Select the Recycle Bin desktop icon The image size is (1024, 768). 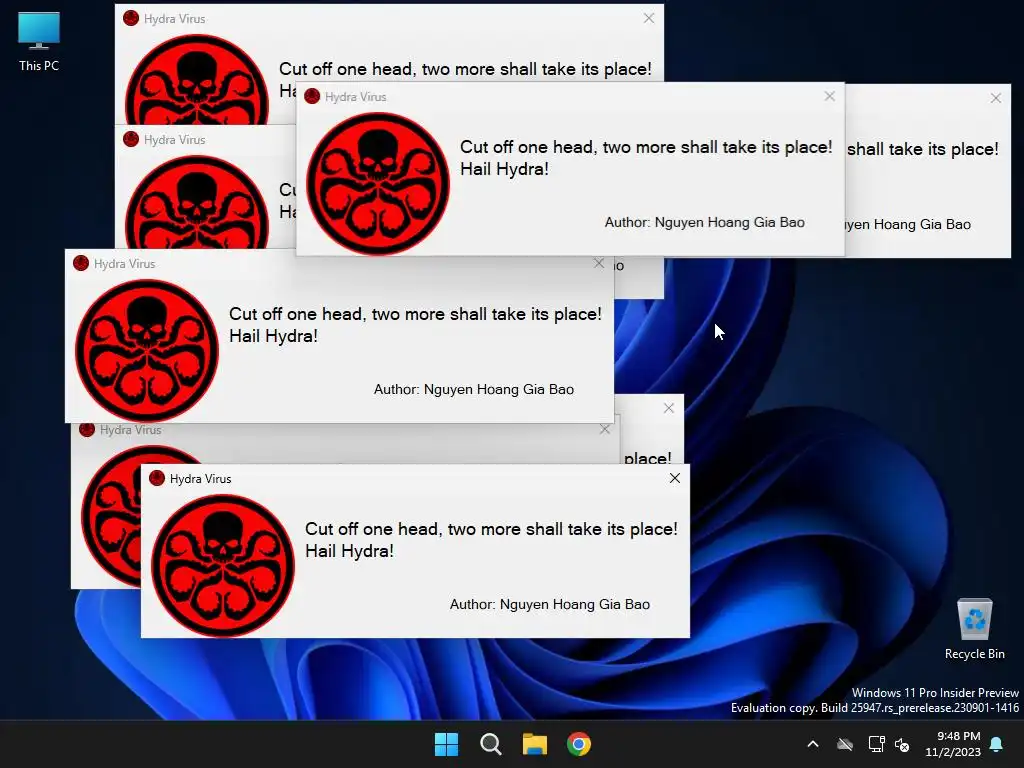pos(974,629)
